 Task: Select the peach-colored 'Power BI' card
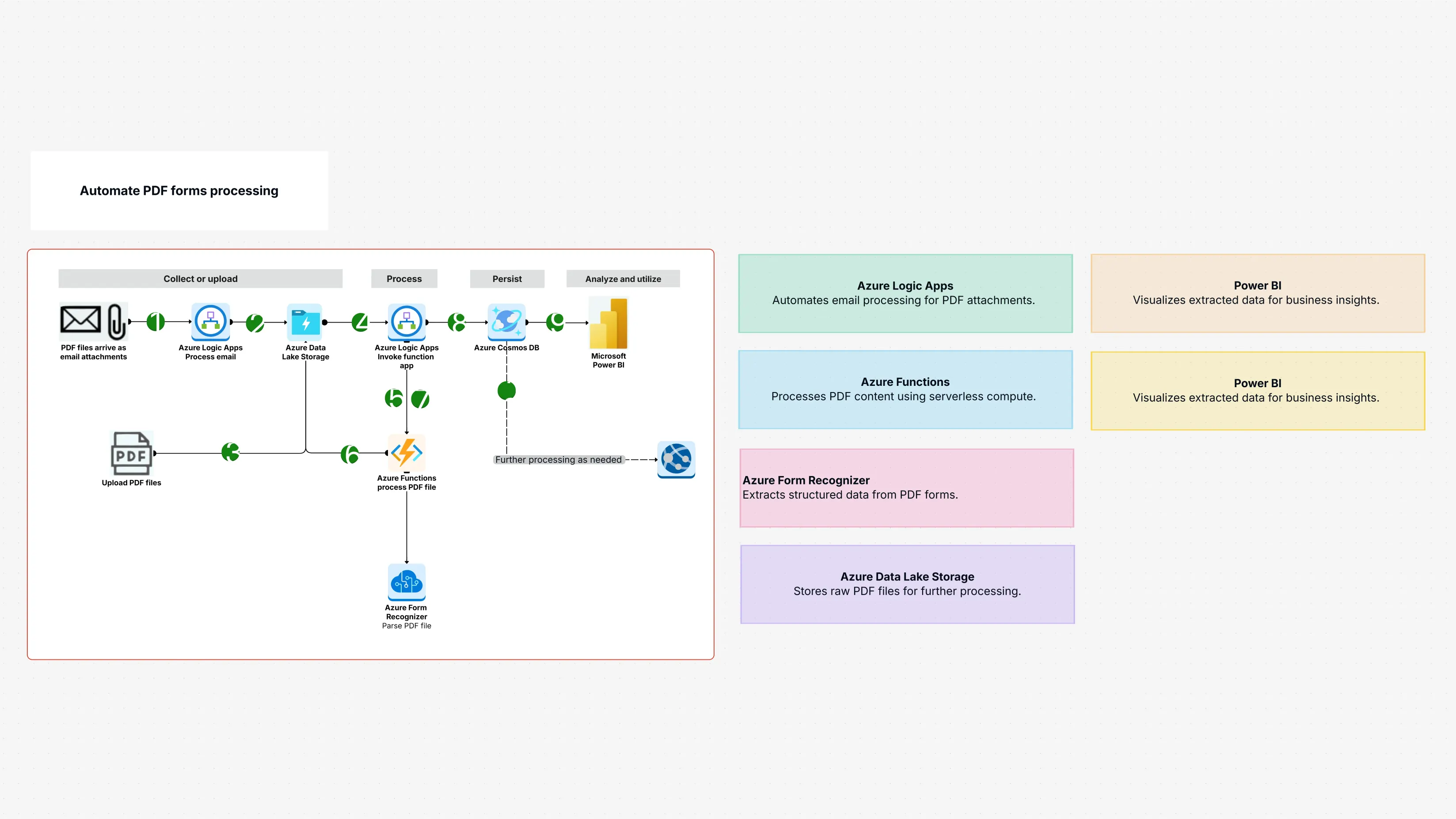(1258, 293)
